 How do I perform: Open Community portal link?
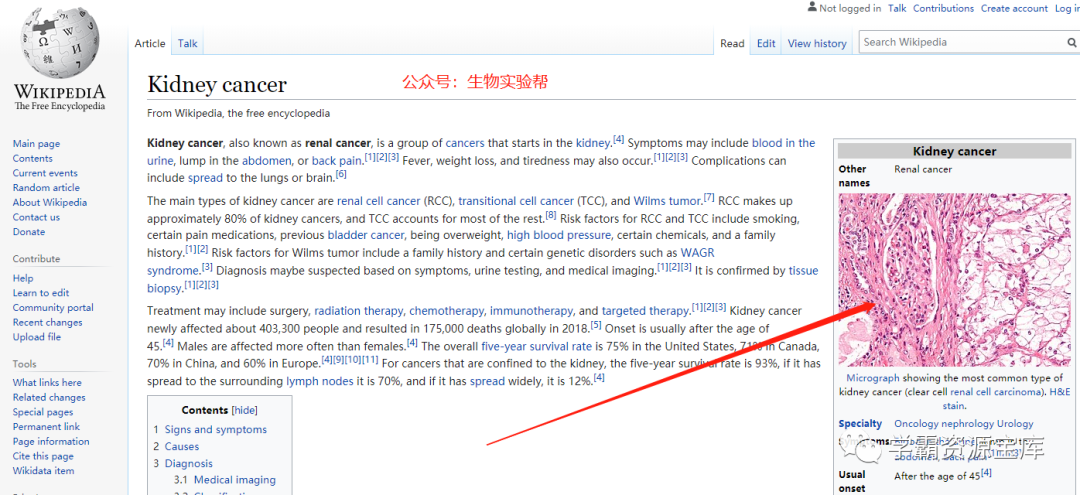click(53, 308)
